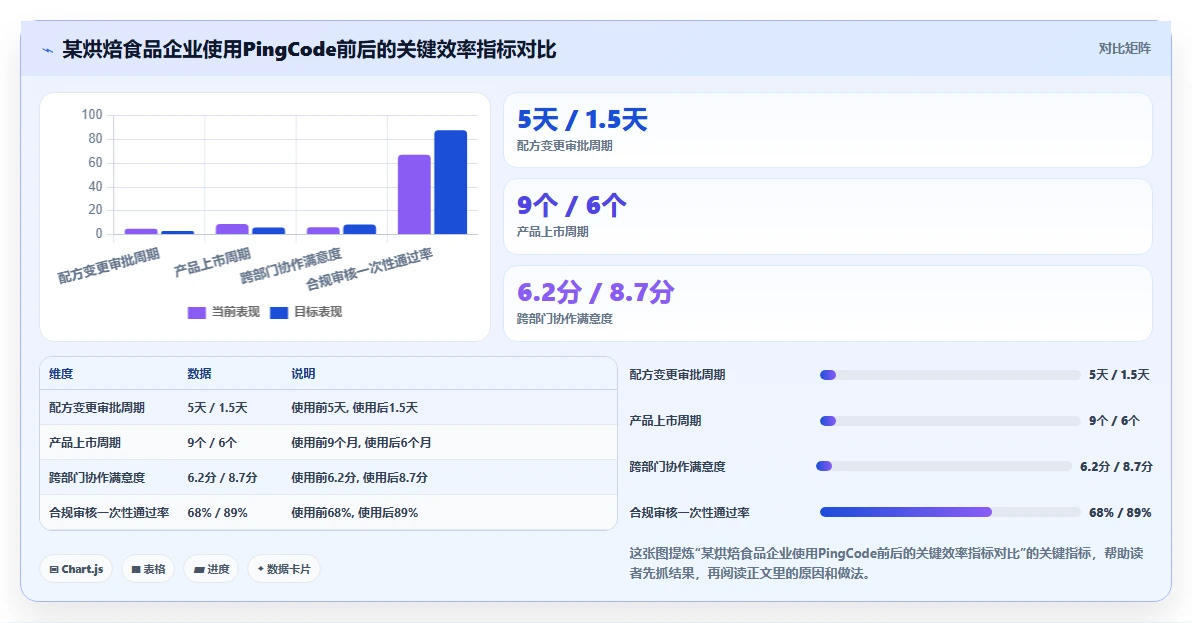
Task: Click description 使用前68%, 使用后89%
Action: (354, 513)
